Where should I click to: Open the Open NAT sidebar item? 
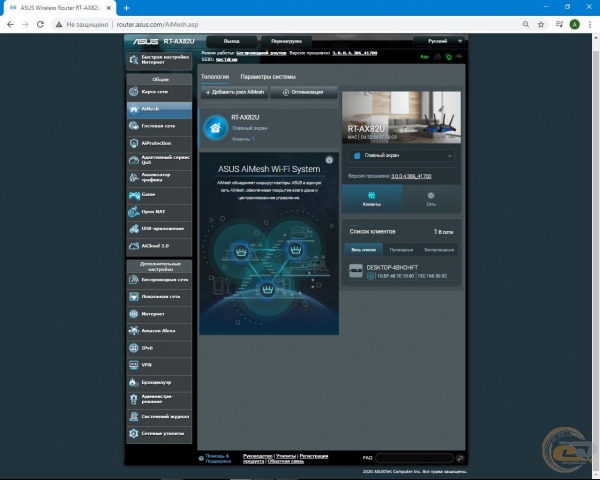click(x=159, y=212)
